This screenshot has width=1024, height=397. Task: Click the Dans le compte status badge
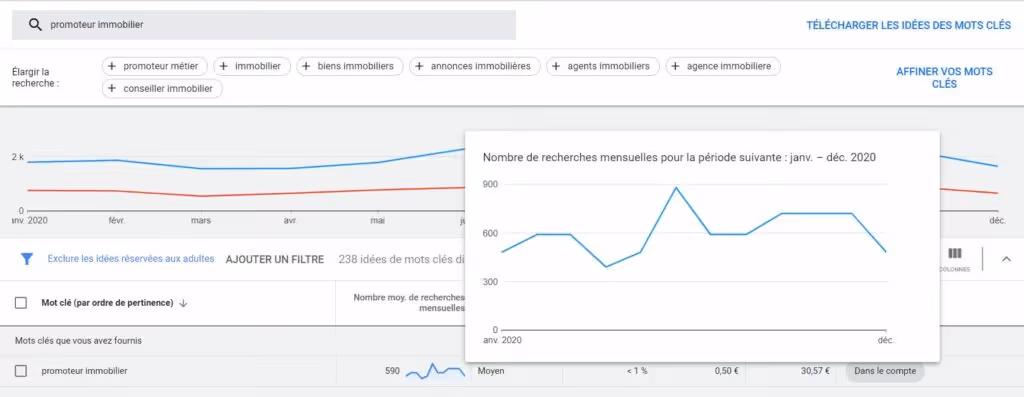coord(885,371)
